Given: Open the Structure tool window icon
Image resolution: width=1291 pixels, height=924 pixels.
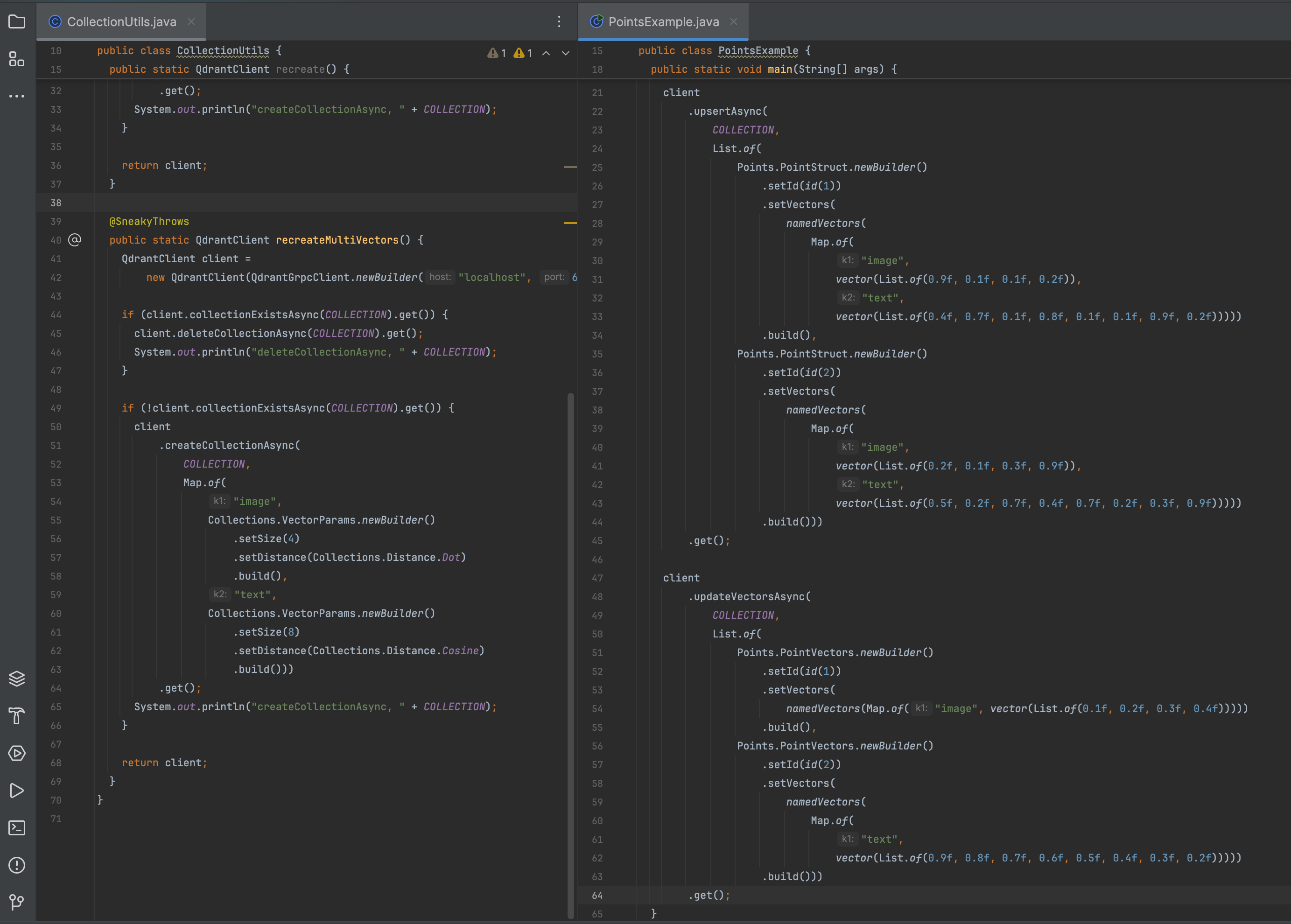Looking at the screenshot, I should click(17, 59).
